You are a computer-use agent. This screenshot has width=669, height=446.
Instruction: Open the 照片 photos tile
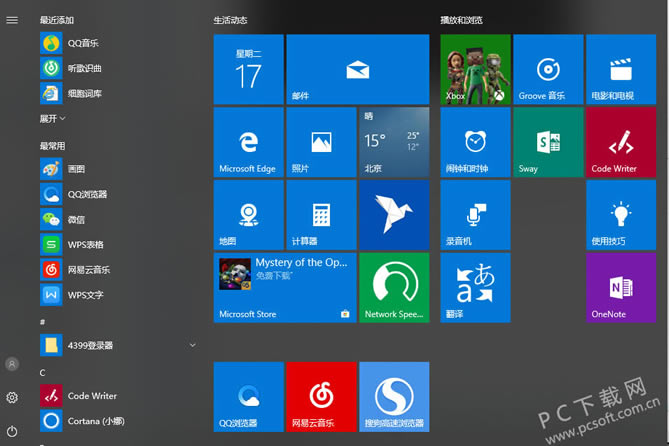coord(321,143)
